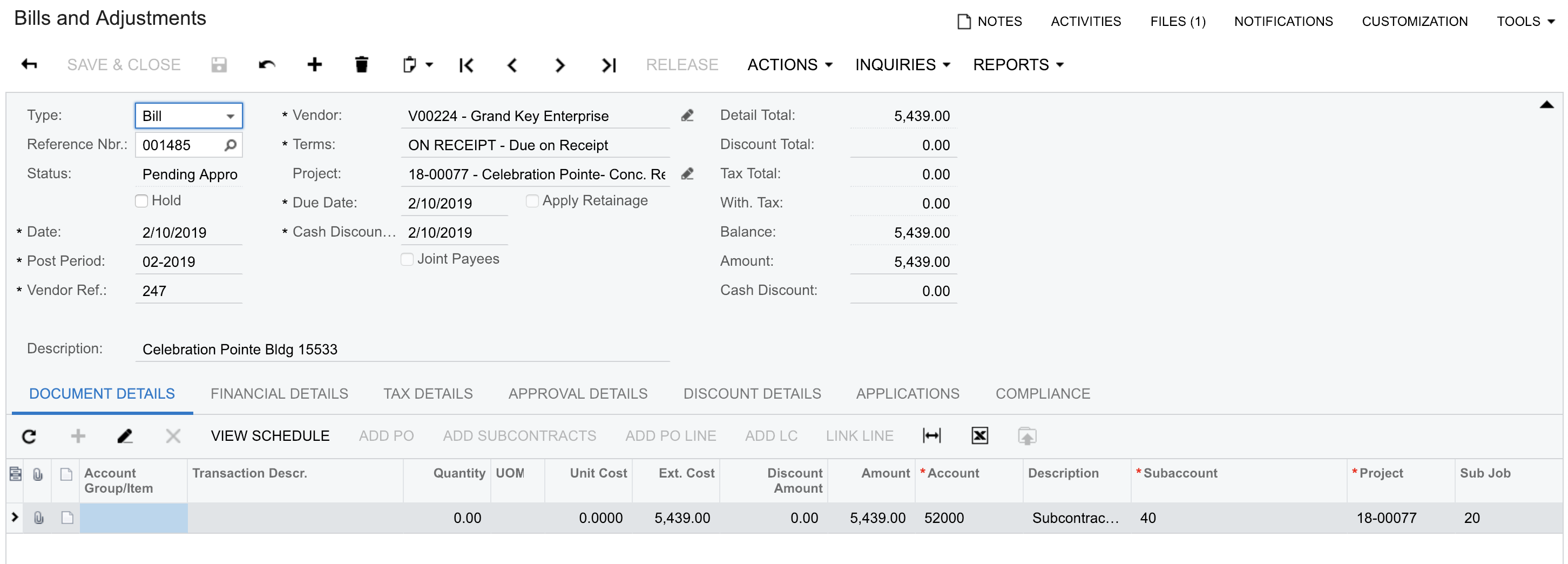This screenshot has width=1568, height=564.
Task: Go to the first record
Action: click(x=467, y=65)
